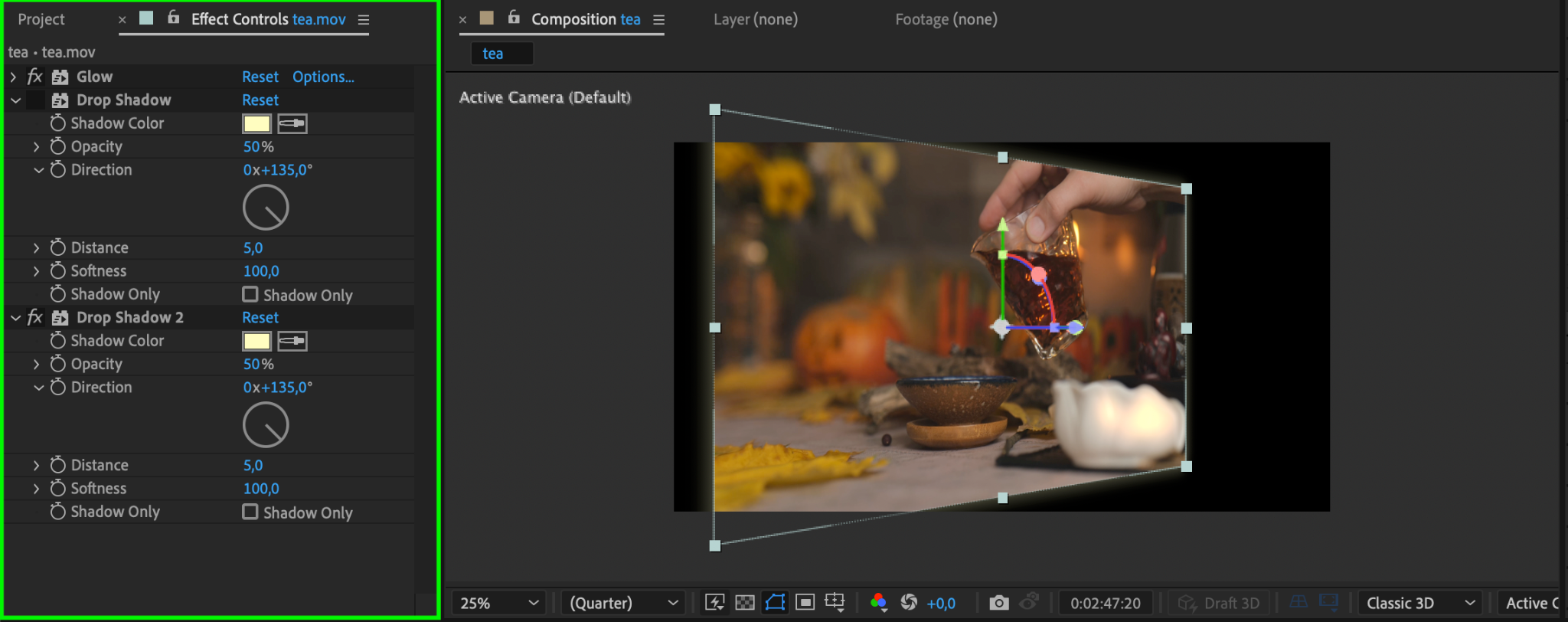The width and height of the screenshot is (1568, 622).
Task: Pick Shadow Color with Drop Shadow eyedropper
Action: click(x=292, y=123)
